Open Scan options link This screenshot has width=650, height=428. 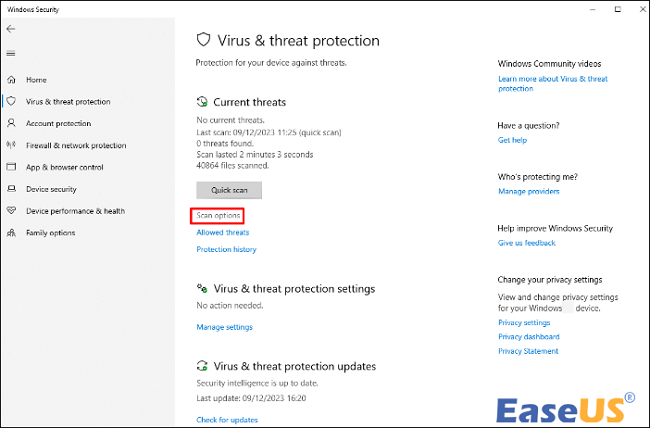tap(217, 215)
